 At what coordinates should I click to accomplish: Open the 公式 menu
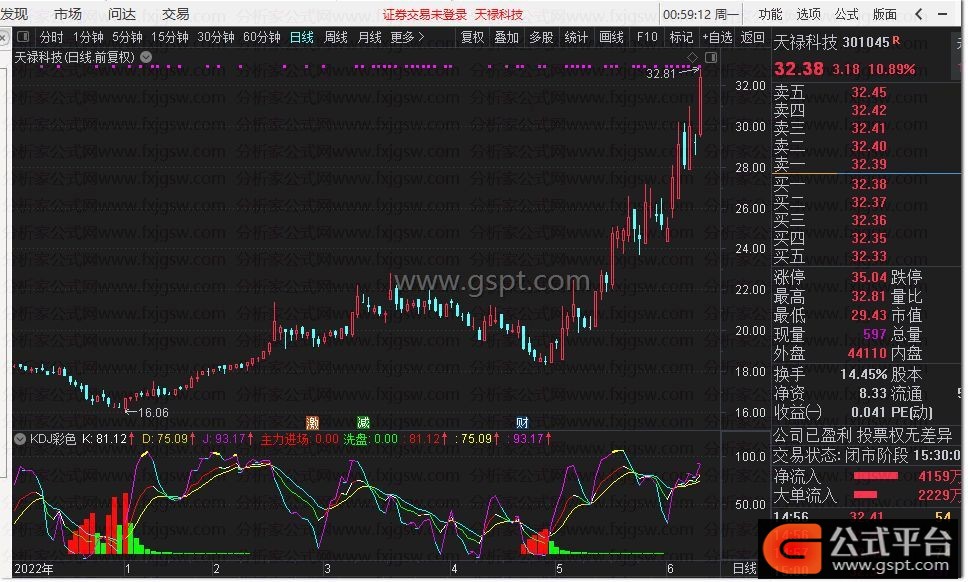846,14
